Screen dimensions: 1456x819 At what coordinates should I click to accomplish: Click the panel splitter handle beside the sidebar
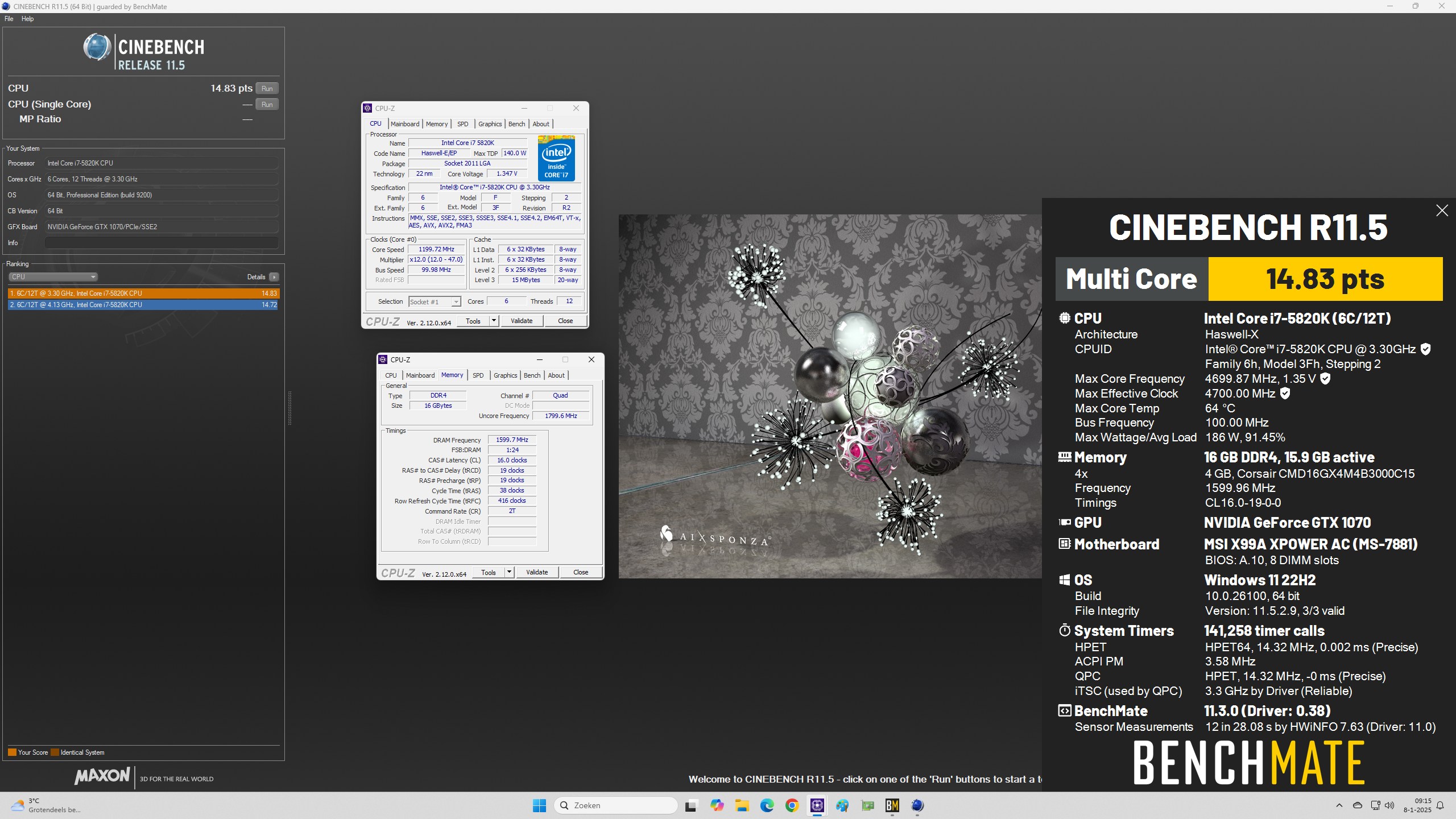tap(289, 408)
